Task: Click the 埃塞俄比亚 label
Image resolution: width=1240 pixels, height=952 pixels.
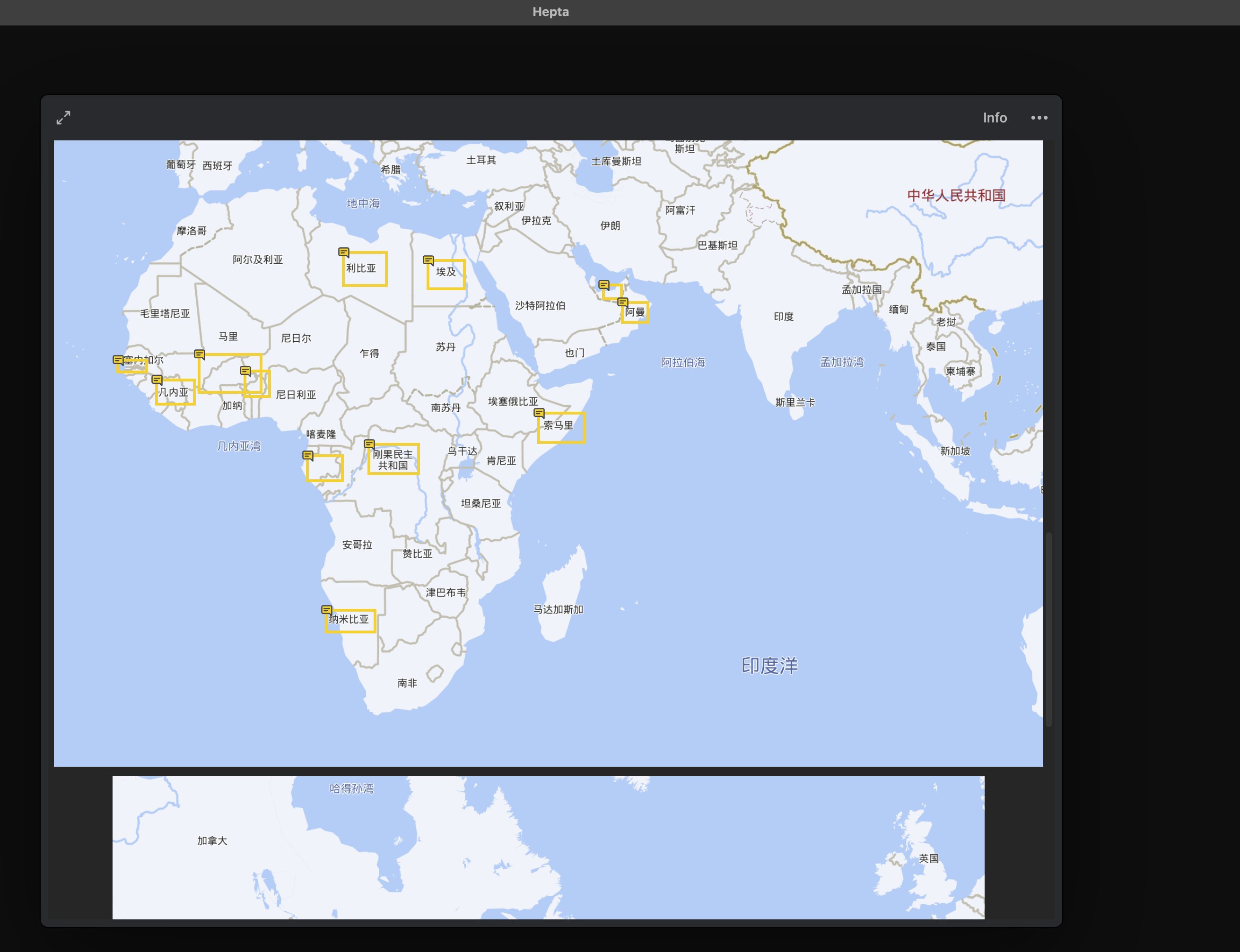Action: pos(513,401)
